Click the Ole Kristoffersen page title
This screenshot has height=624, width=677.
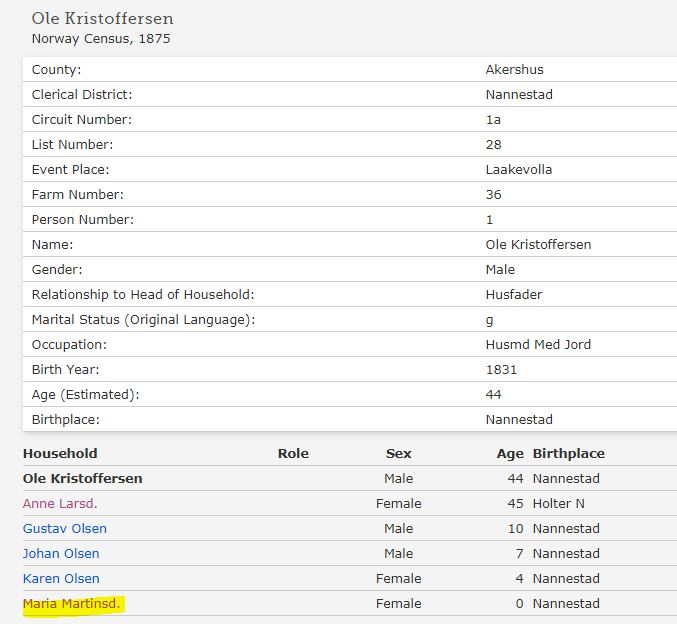point(102,19)
